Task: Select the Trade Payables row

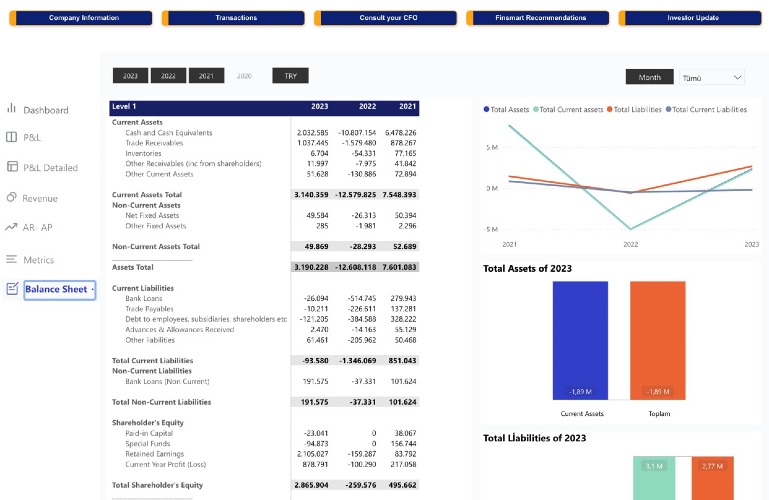Action: pos(264,309)
